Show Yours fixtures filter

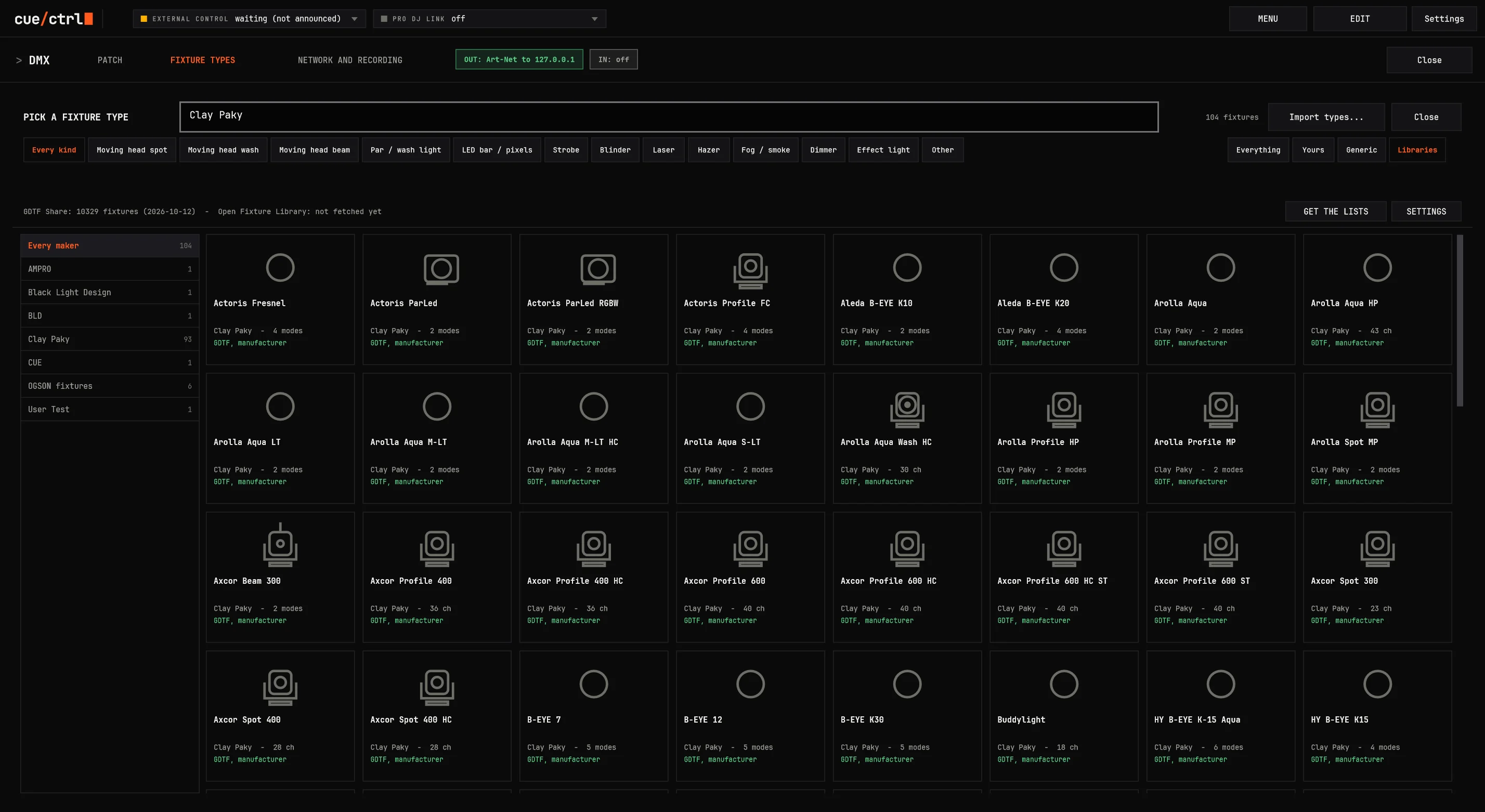[1312, 150]
